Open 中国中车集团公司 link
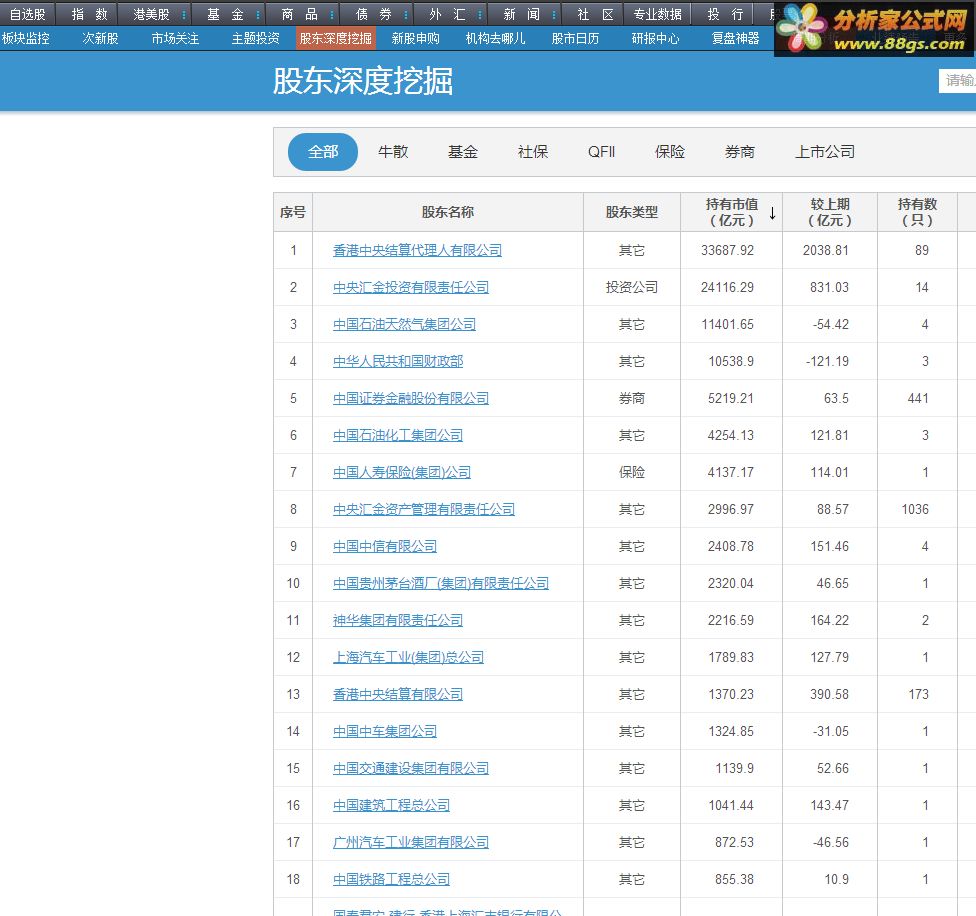 (385, 732)
